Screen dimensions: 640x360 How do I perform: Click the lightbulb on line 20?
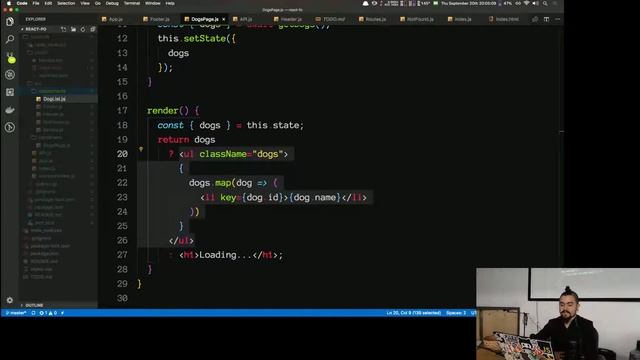click(141, 149)
